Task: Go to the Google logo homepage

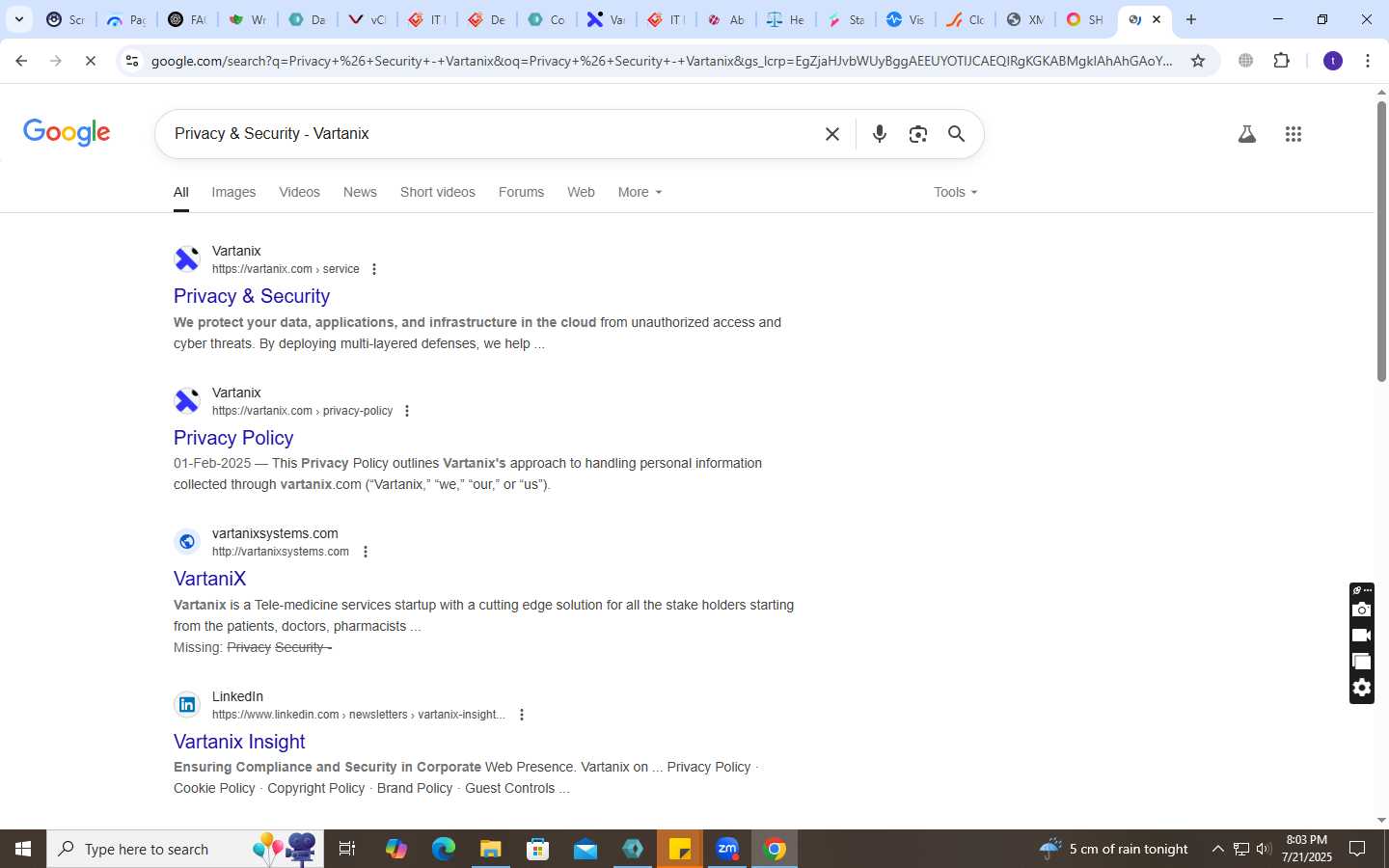Action: coord(67,133)
